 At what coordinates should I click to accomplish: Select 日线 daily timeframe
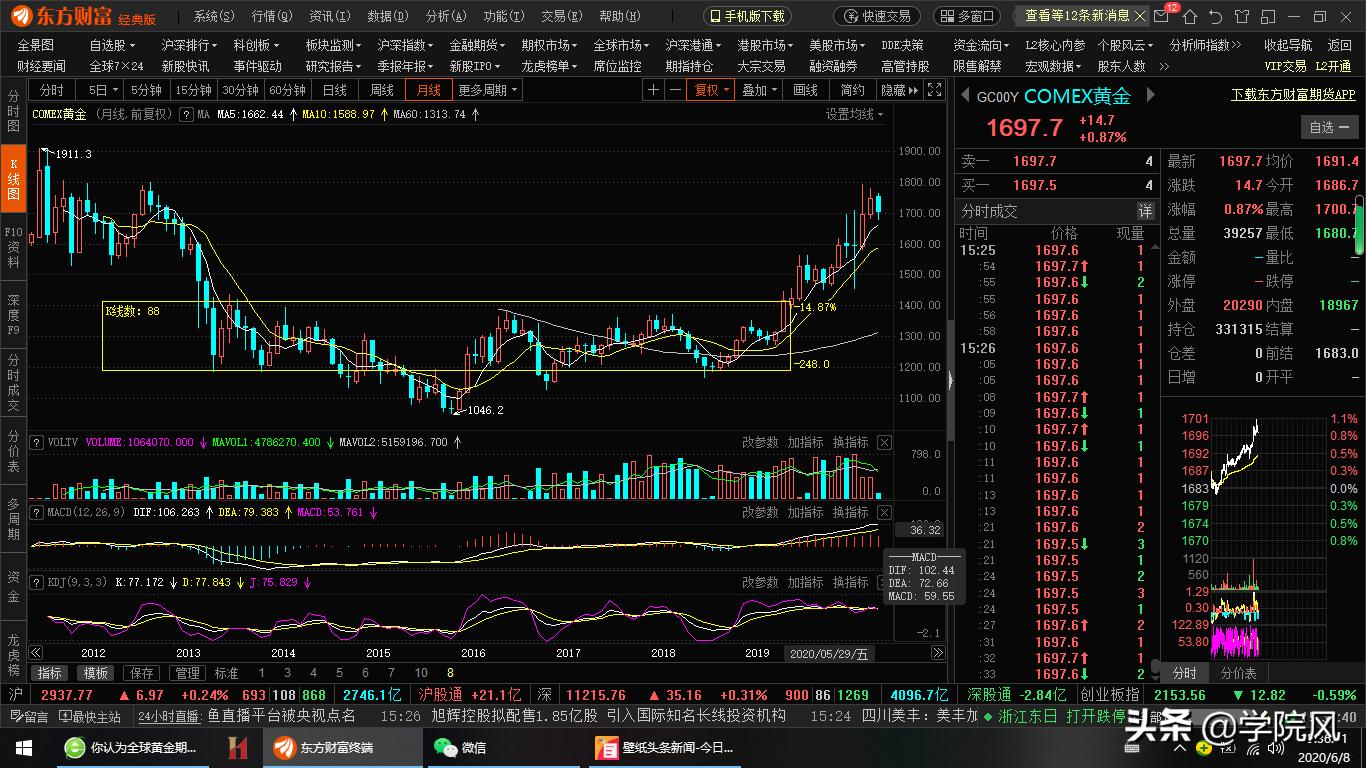(x=334, y=90)
